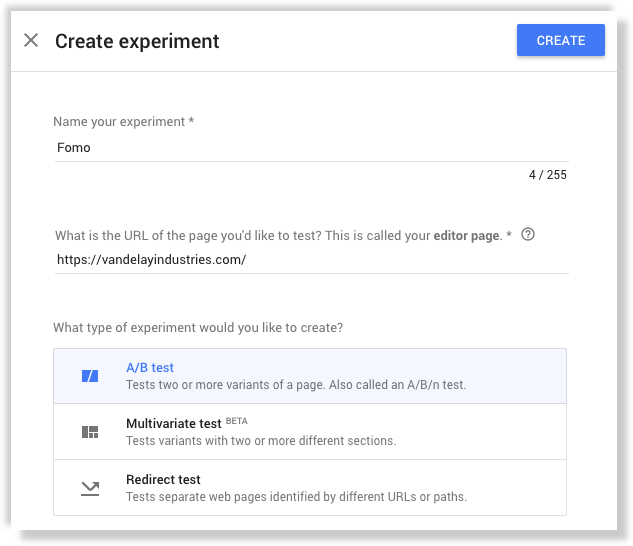633x546 pixels.
Task: Click the 'Create experiment' dialog title
Action: 137,41
